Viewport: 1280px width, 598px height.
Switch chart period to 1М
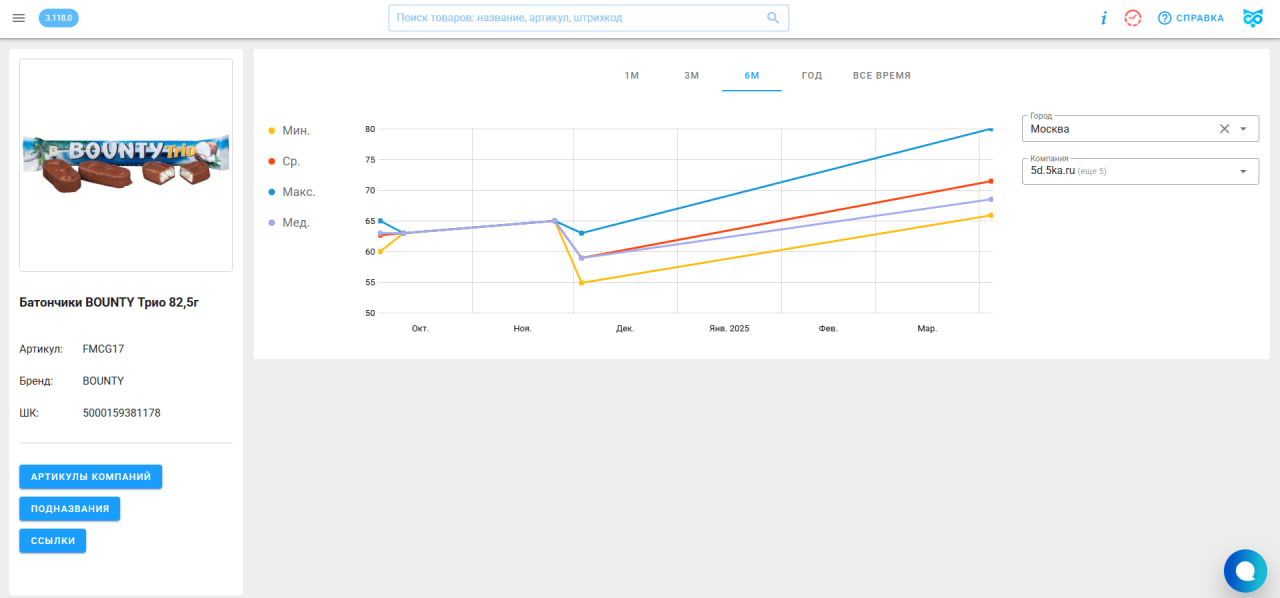pos(632,76)
